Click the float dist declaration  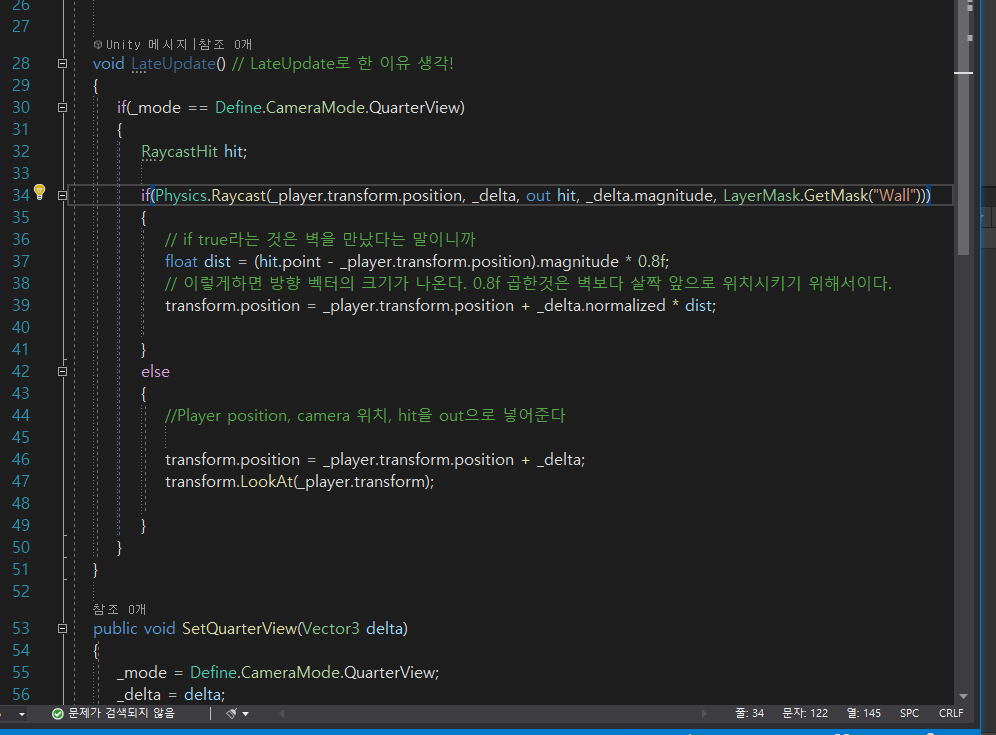click(198, 262)
